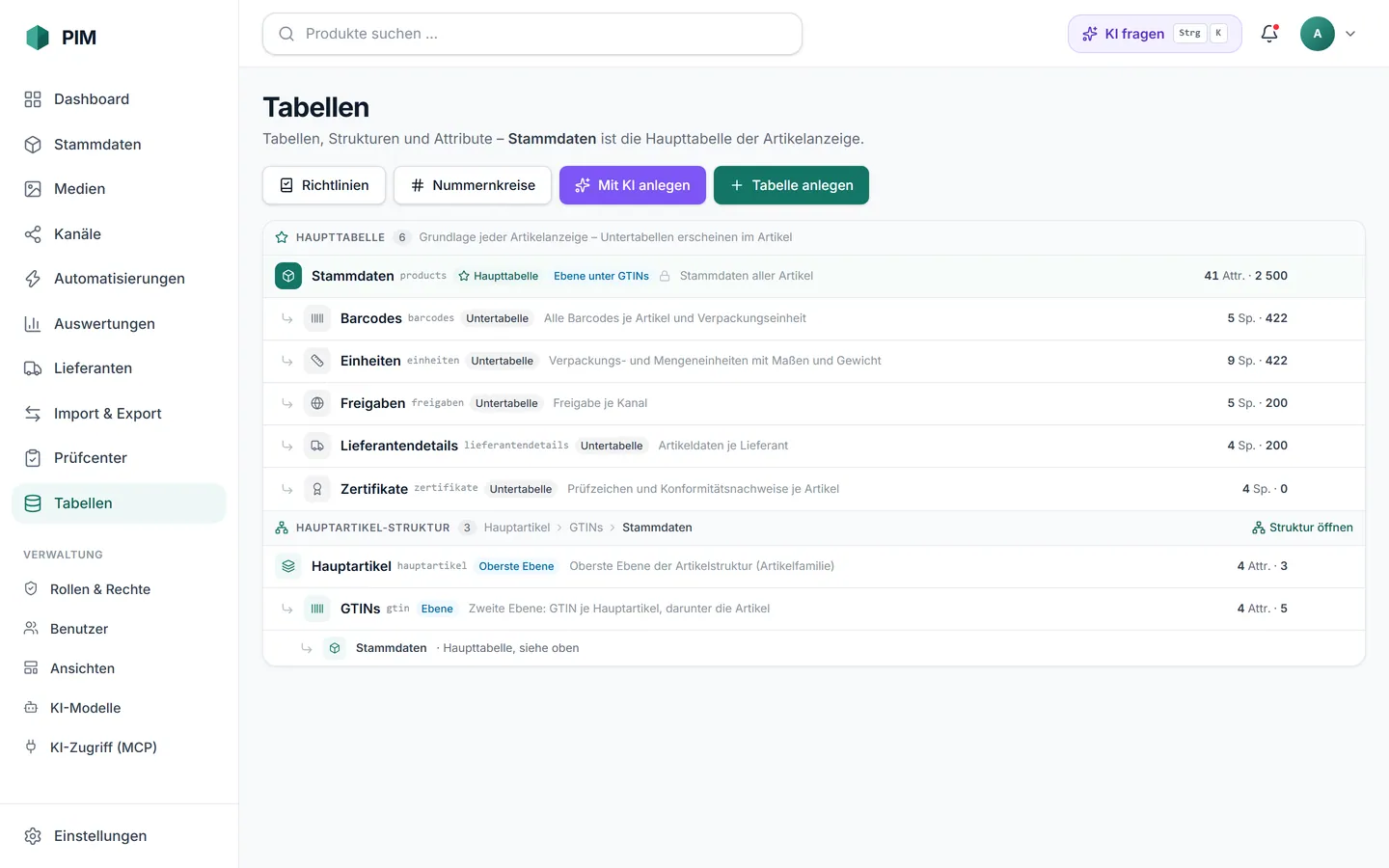
Task: Click the PIM logo icon
Action: pyautogui.click(x=37, y=38)
